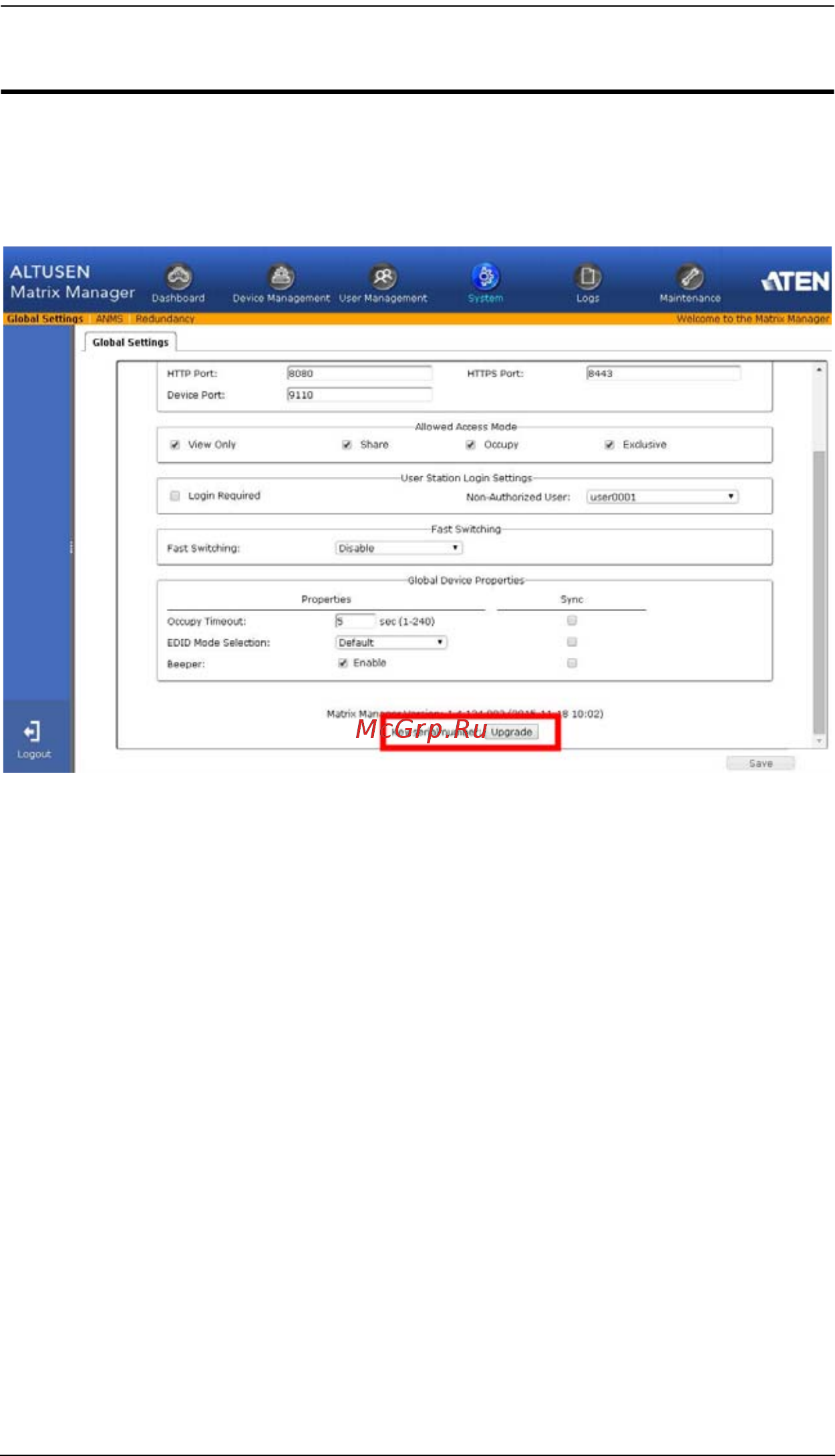Click the ATEN logo
The height and width of the screenshot is (1456, 835).
tap(796, 281)
